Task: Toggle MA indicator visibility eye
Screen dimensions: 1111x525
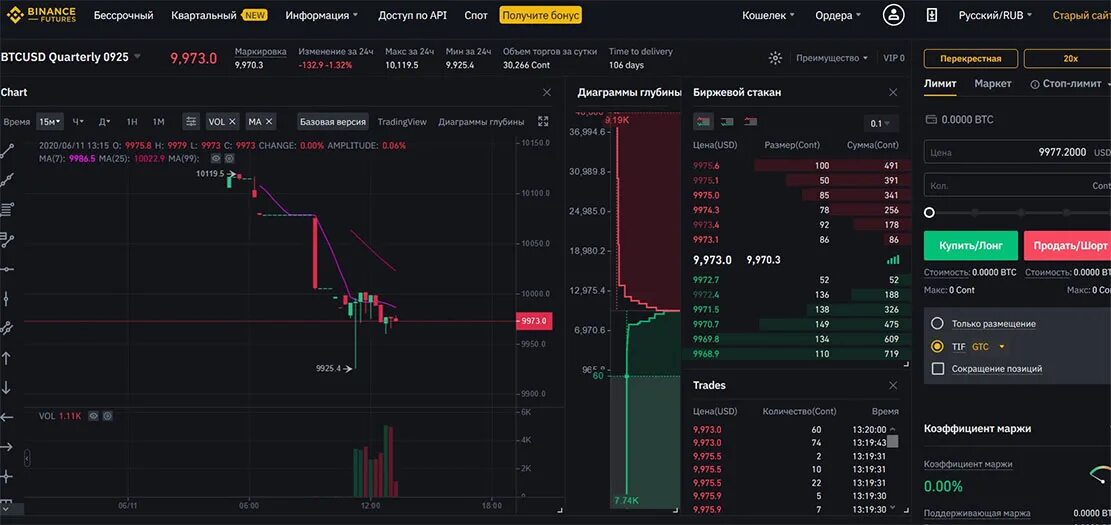Action: 217,159
